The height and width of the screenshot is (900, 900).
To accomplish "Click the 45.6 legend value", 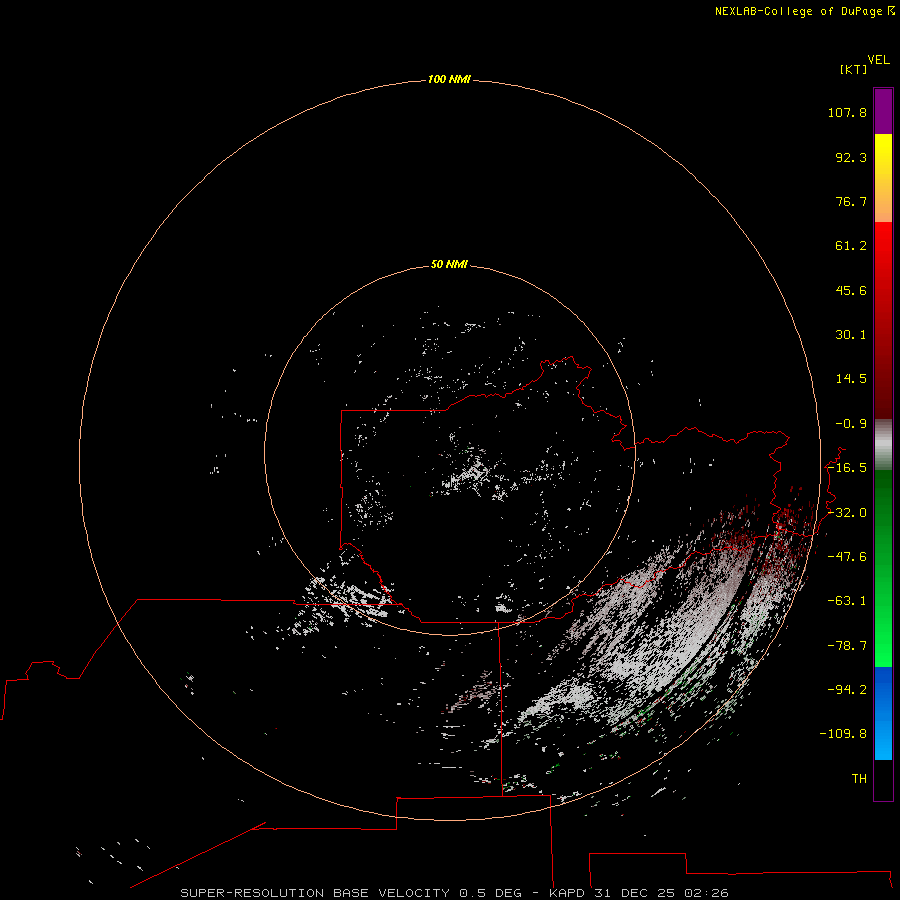I will point(851,290).
